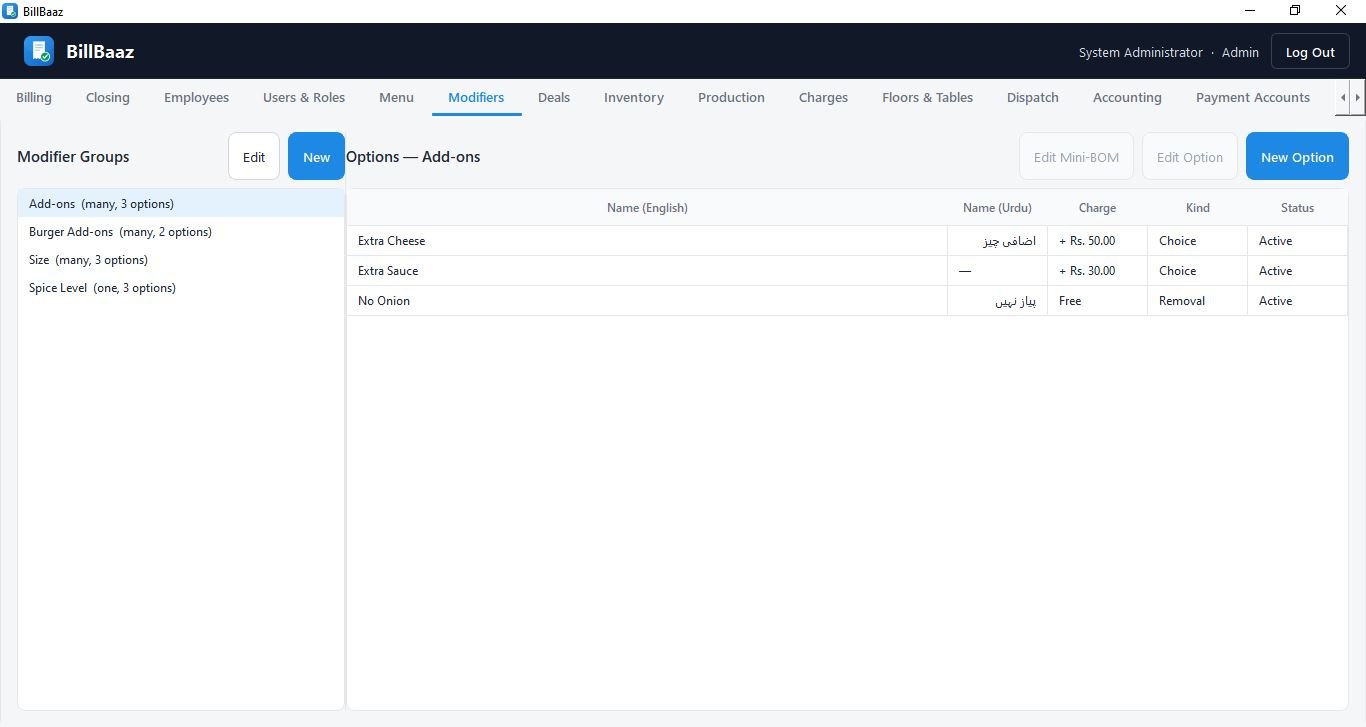Click Choice kind in Extra Sauce row
The image size is (1366, 727).
pos(1197,270)
